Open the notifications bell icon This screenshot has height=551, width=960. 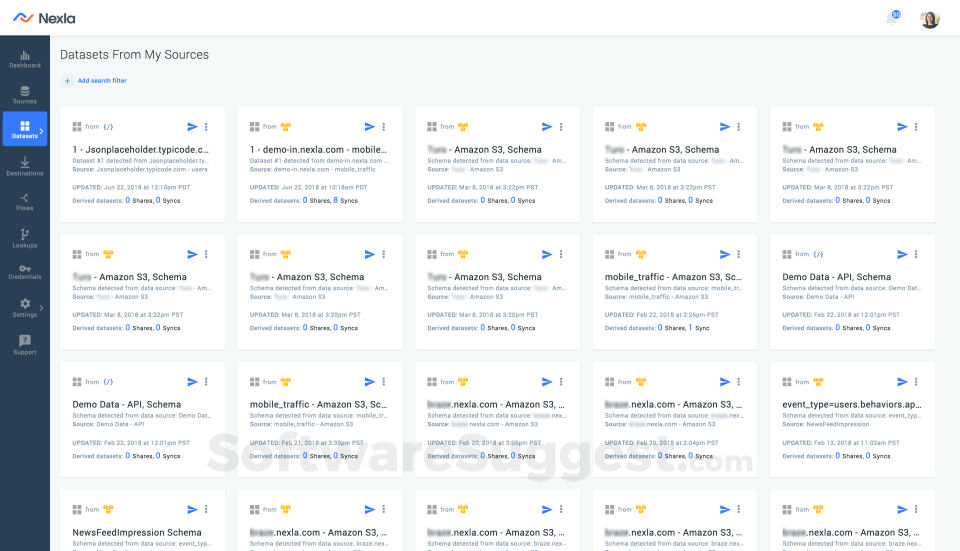[892, 18]
